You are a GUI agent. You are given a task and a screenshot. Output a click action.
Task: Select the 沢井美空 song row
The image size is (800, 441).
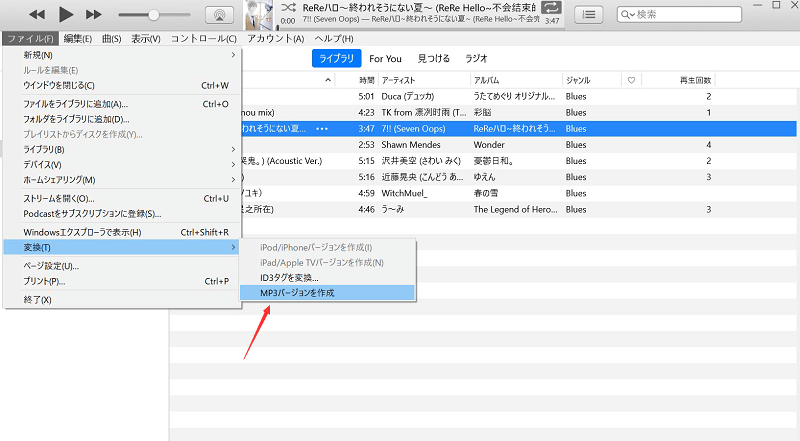(483, 161)
